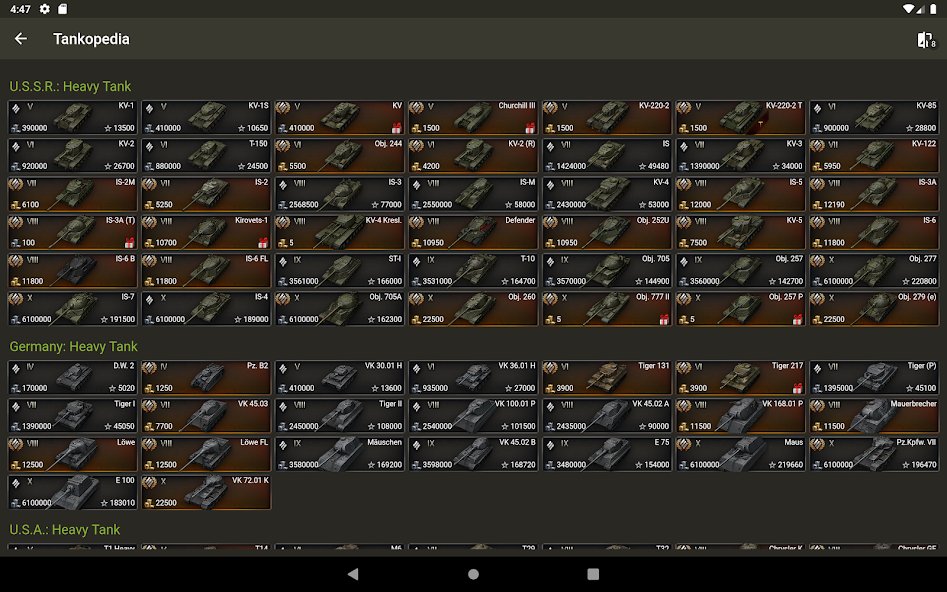Tap the back arrow beside Tankopedia
The image size is (947, 592).
tap(21, 39)
